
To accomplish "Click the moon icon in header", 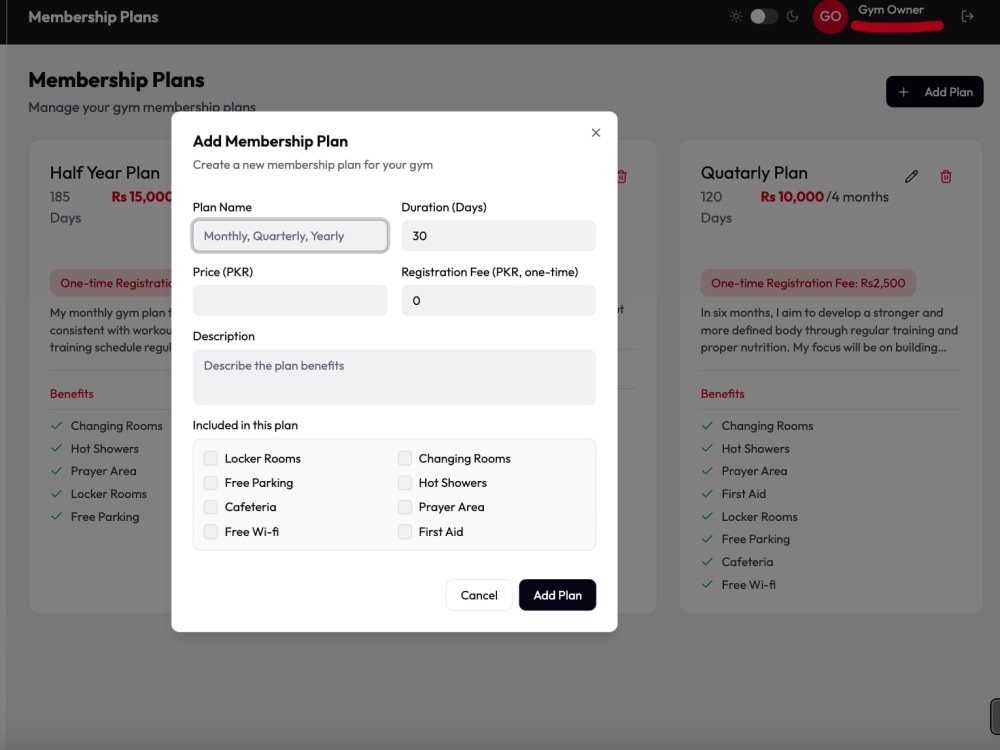I will 792,17.
